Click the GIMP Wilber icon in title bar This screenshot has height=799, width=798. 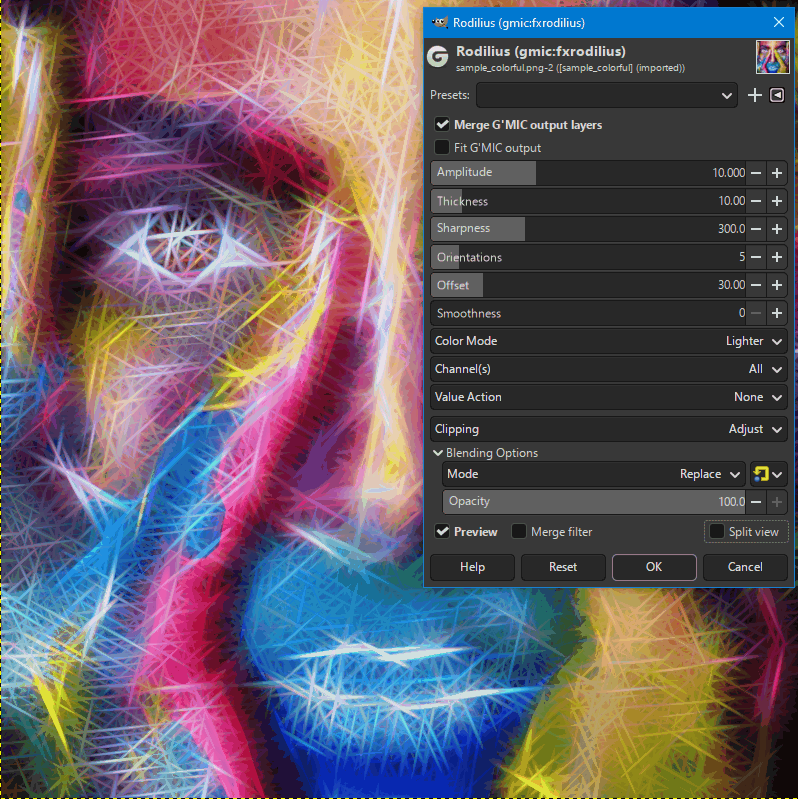439,22
